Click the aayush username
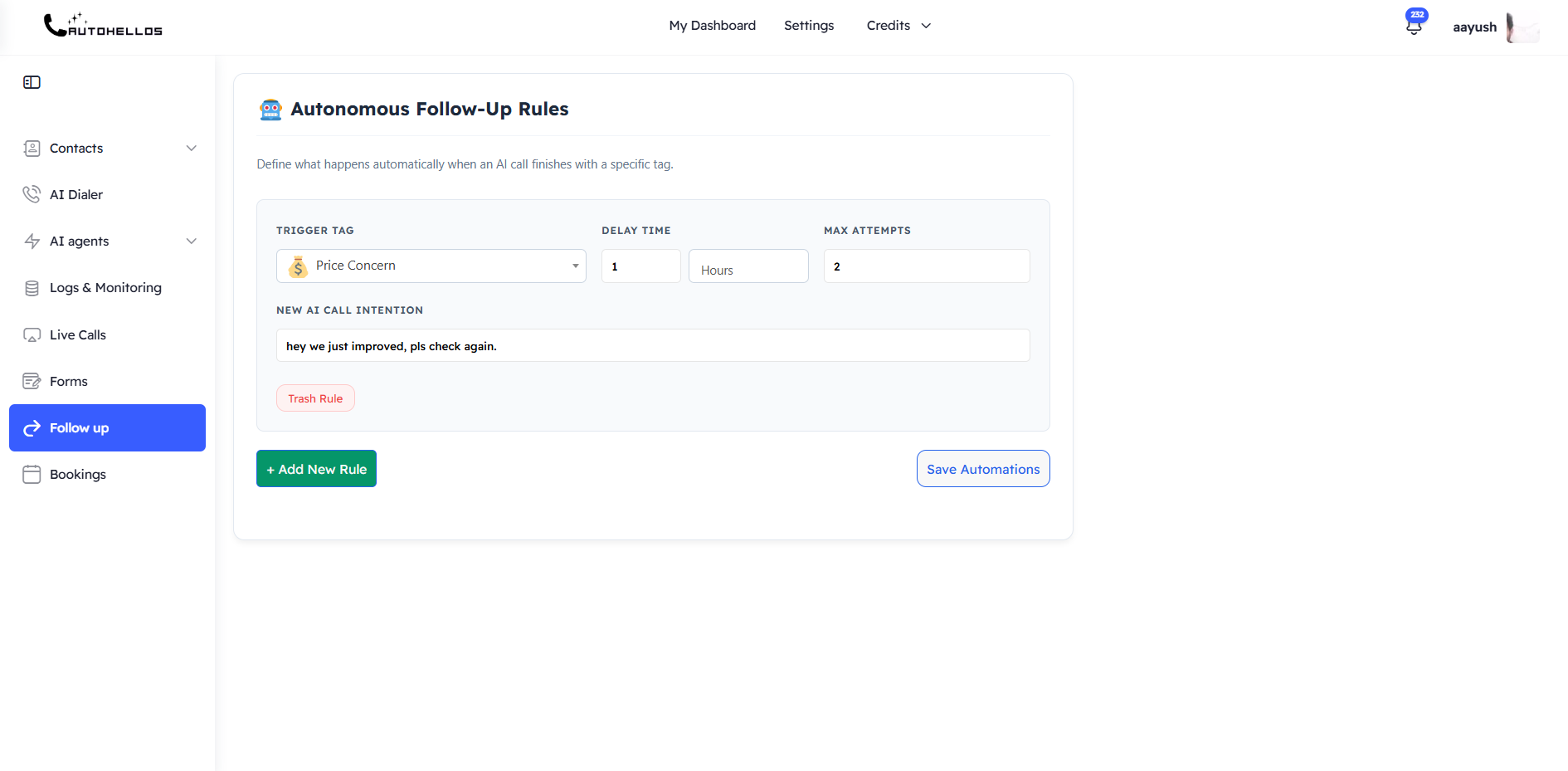 point(1474,27)
